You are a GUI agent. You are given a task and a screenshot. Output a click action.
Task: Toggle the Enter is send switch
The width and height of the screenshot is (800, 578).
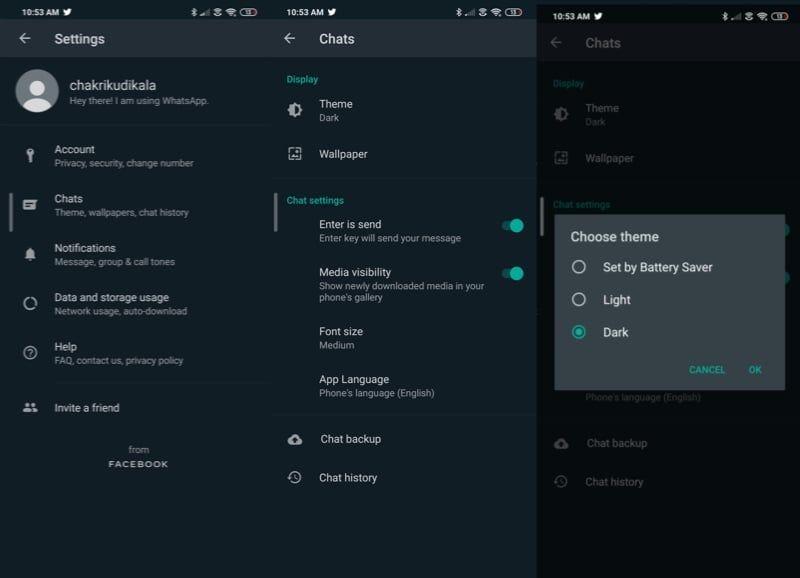pos(513,225)
